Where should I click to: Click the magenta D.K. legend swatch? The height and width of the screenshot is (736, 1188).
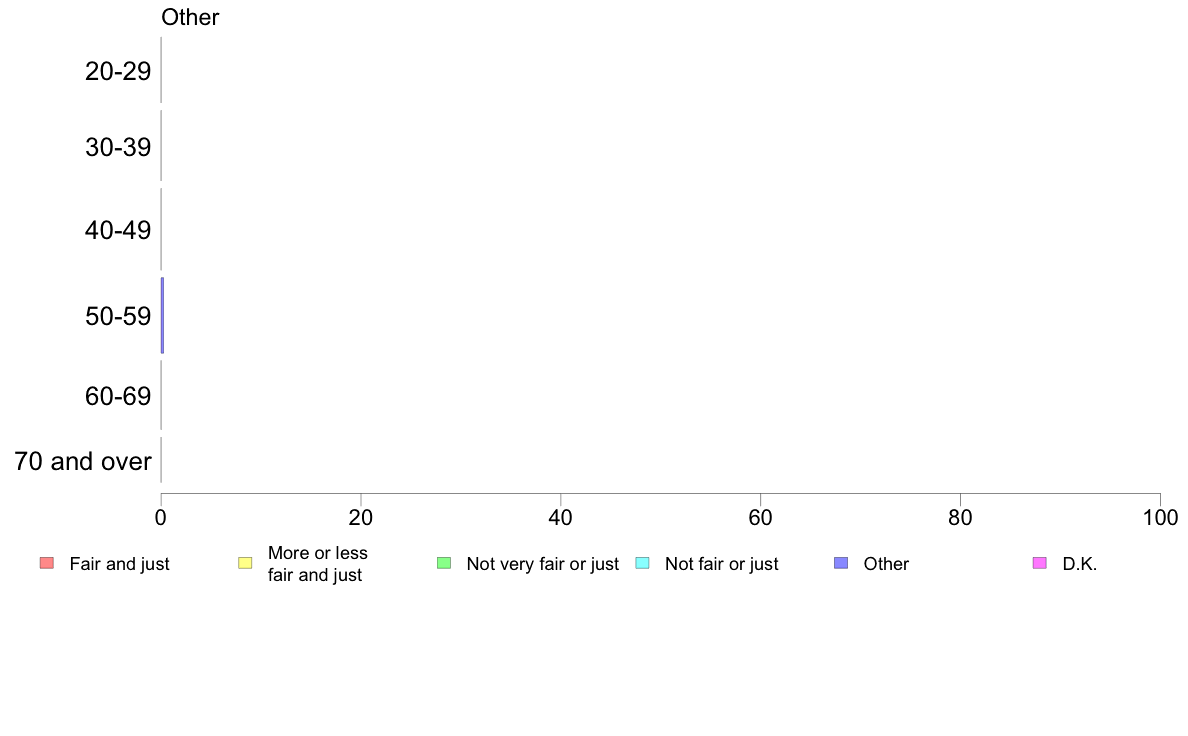[1040, 563]
